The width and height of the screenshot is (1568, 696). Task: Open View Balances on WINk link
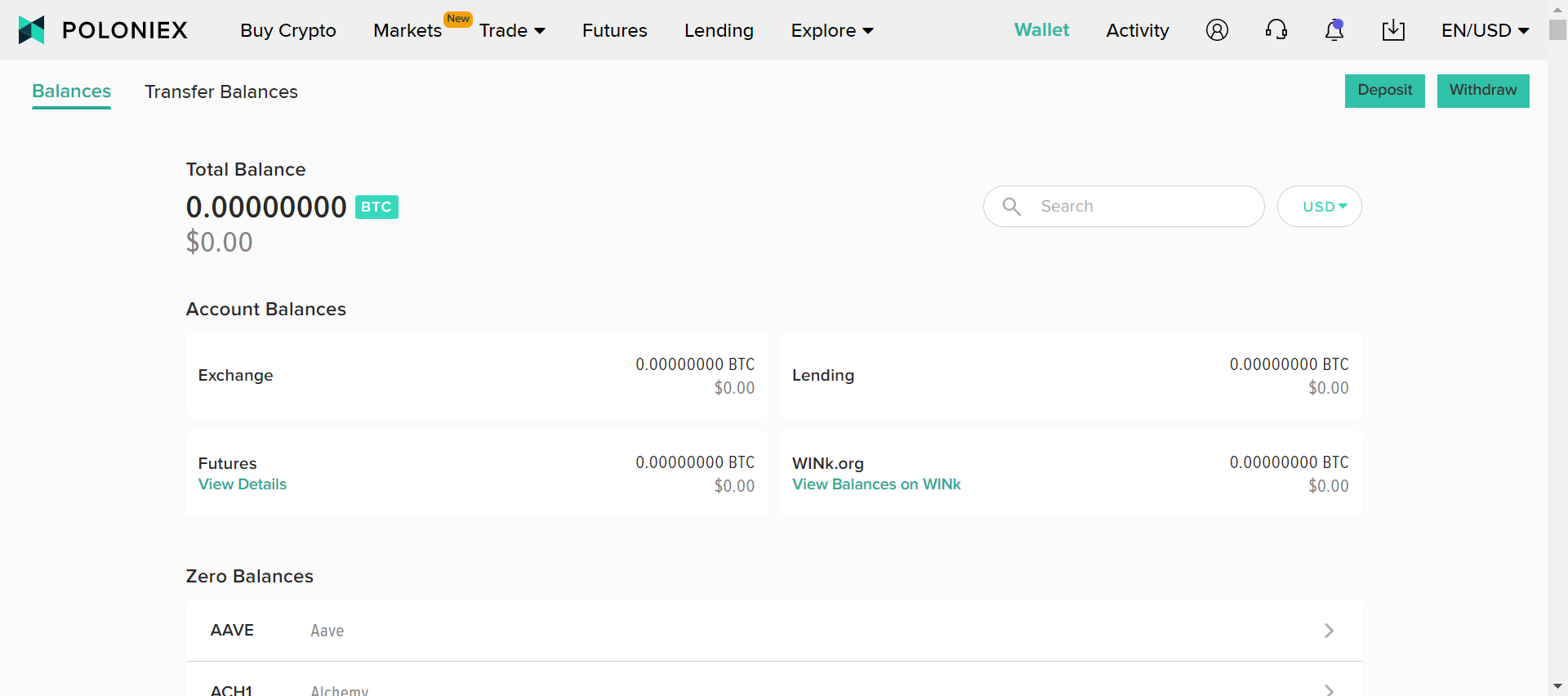876,484
